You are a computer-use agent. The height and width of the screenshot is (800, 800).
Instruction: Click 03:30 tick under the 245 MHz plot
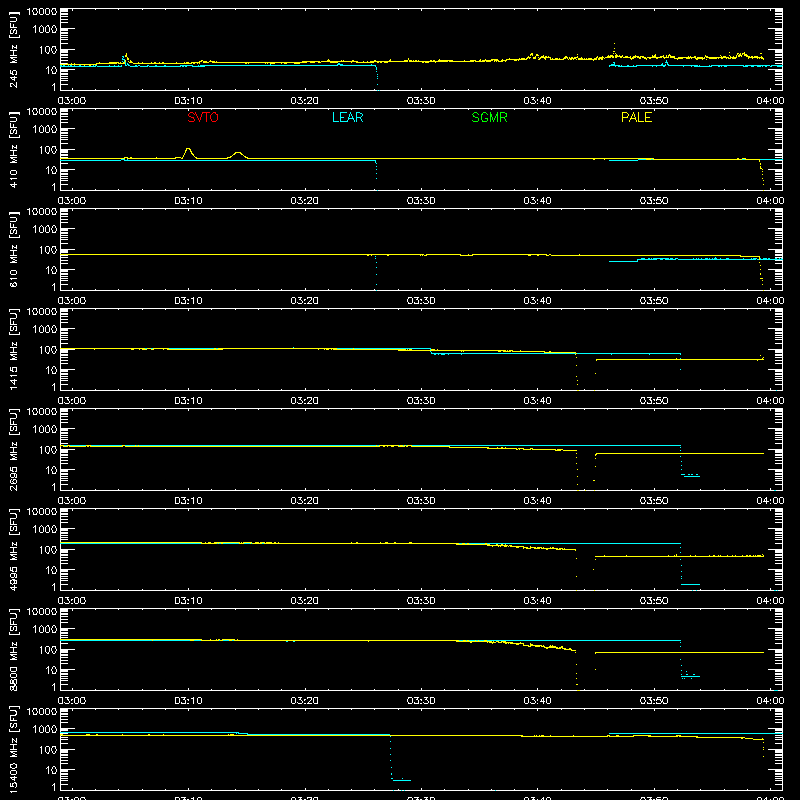click(421, 101)
